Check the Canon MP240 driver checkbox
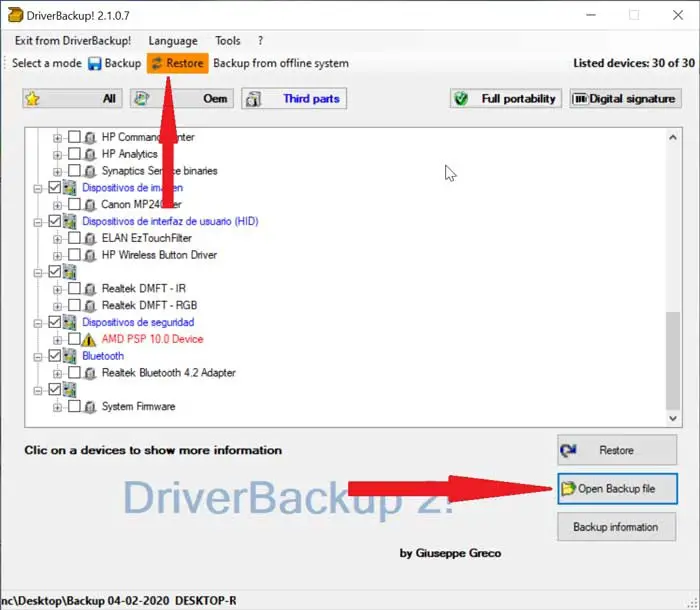 click(x=74, y=204)
